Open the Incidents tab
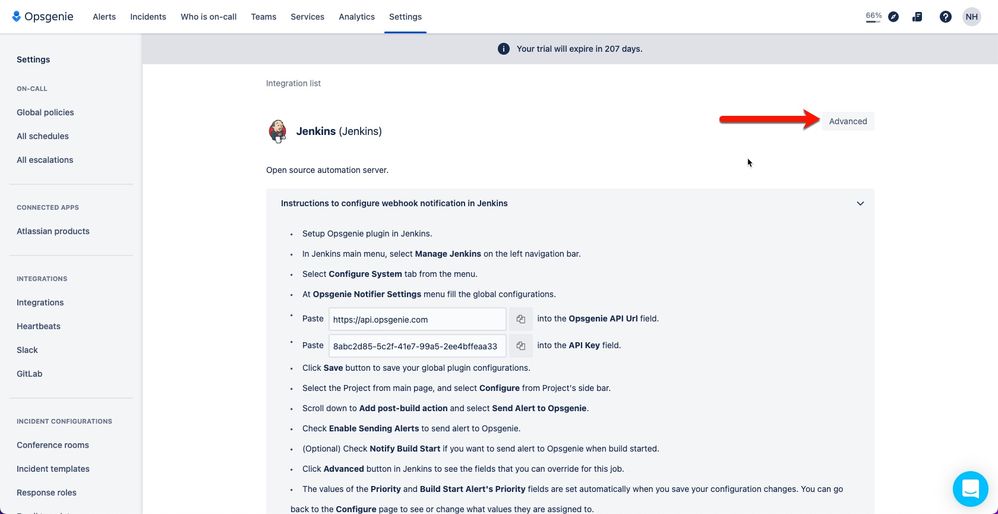The height and width of the screenshot is (514, 998). click(148, 17)
